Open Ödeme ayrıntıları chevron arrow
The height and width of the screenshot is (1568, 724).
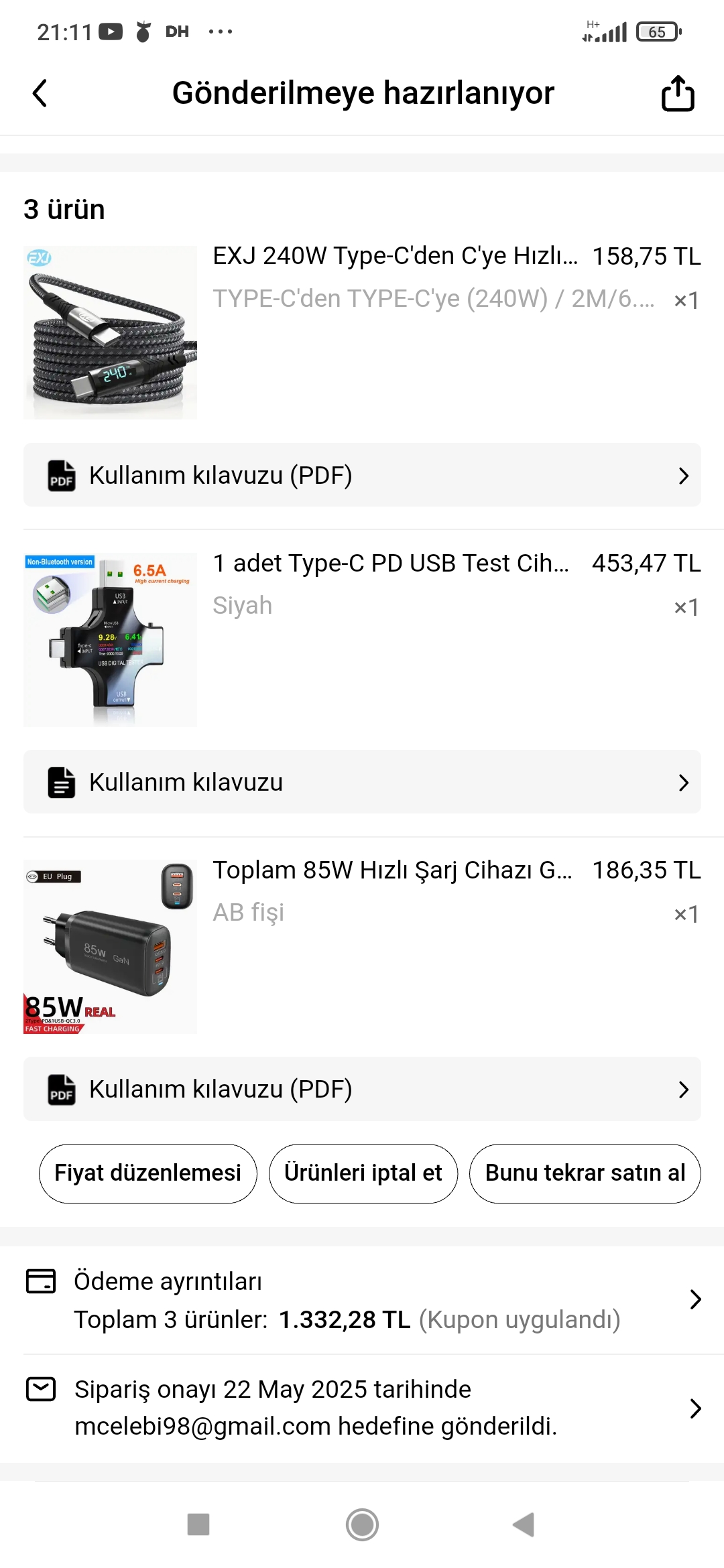click(x=696, y=1300)
